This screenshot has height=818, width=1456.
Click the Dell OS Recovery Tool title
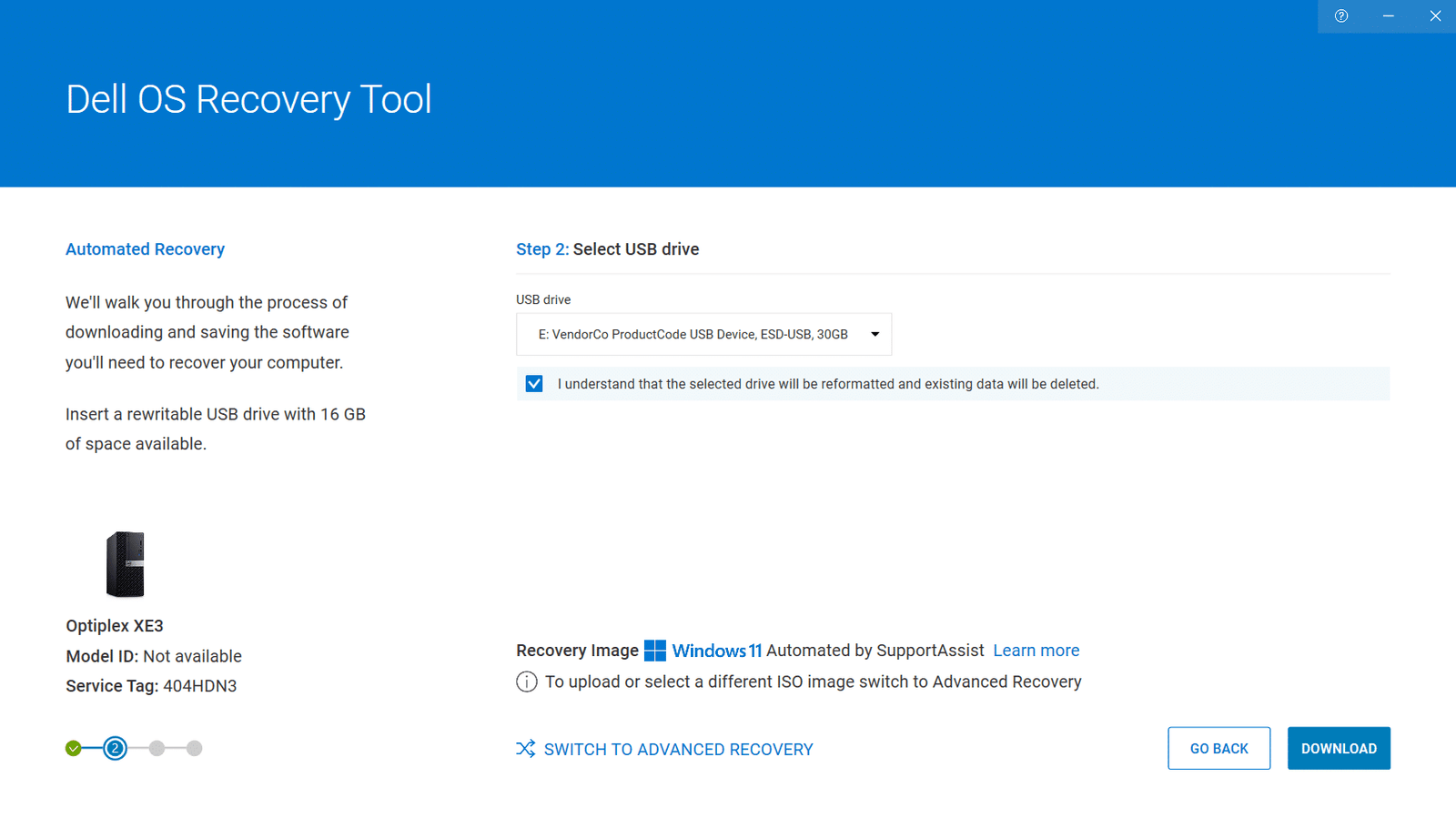click(248, 99)
